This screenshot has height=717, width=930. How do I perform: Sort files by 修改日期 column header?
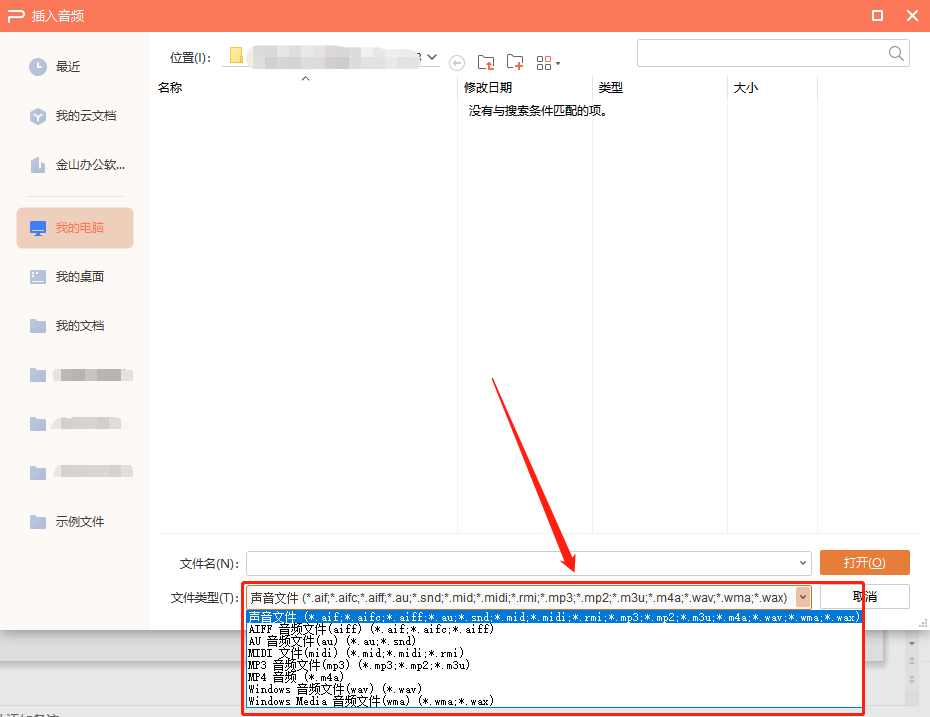tap(488, 88)
